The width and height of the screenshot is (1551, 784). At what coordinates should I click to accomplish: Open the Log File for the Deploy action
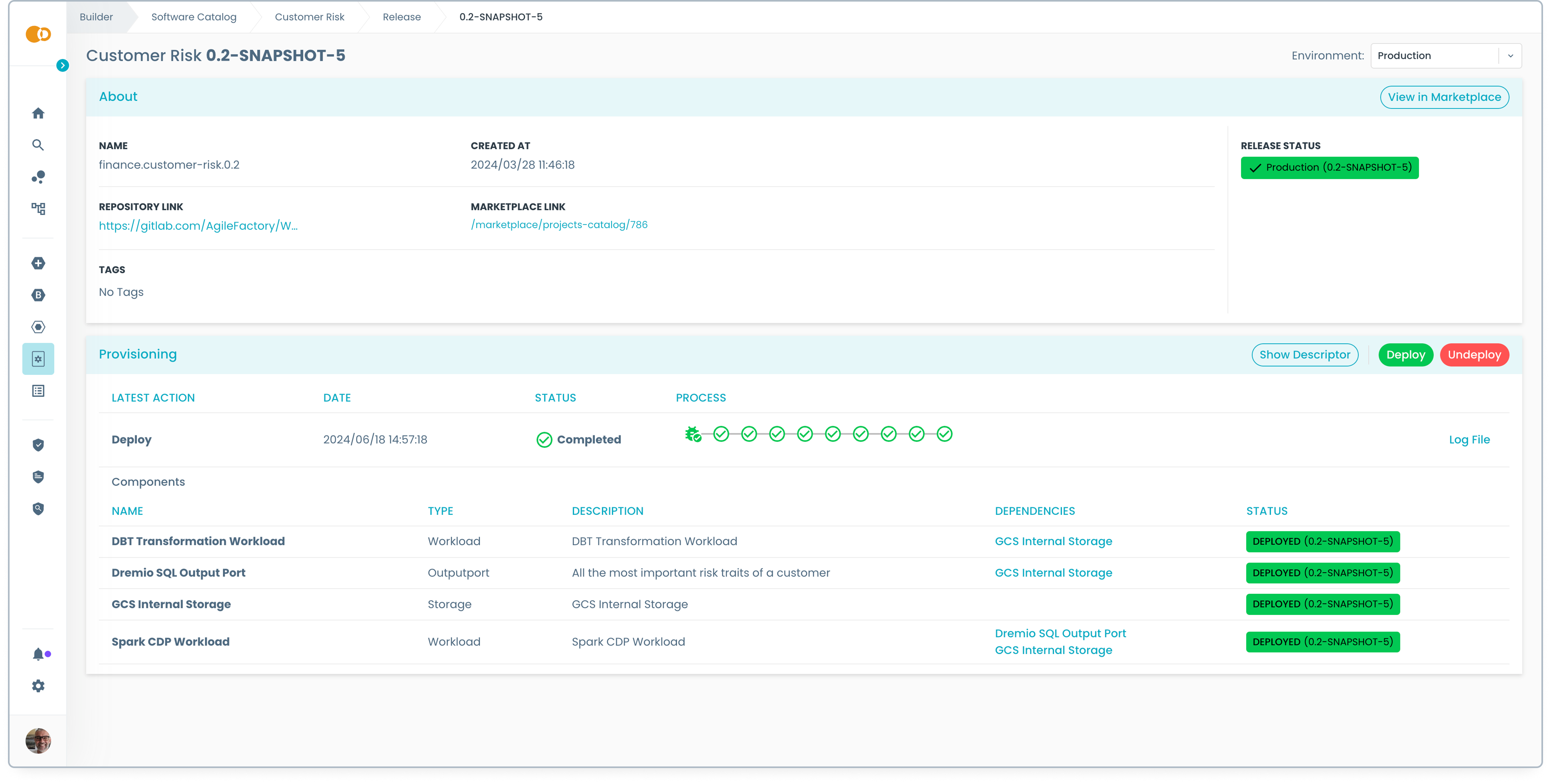coord(1469,439)
